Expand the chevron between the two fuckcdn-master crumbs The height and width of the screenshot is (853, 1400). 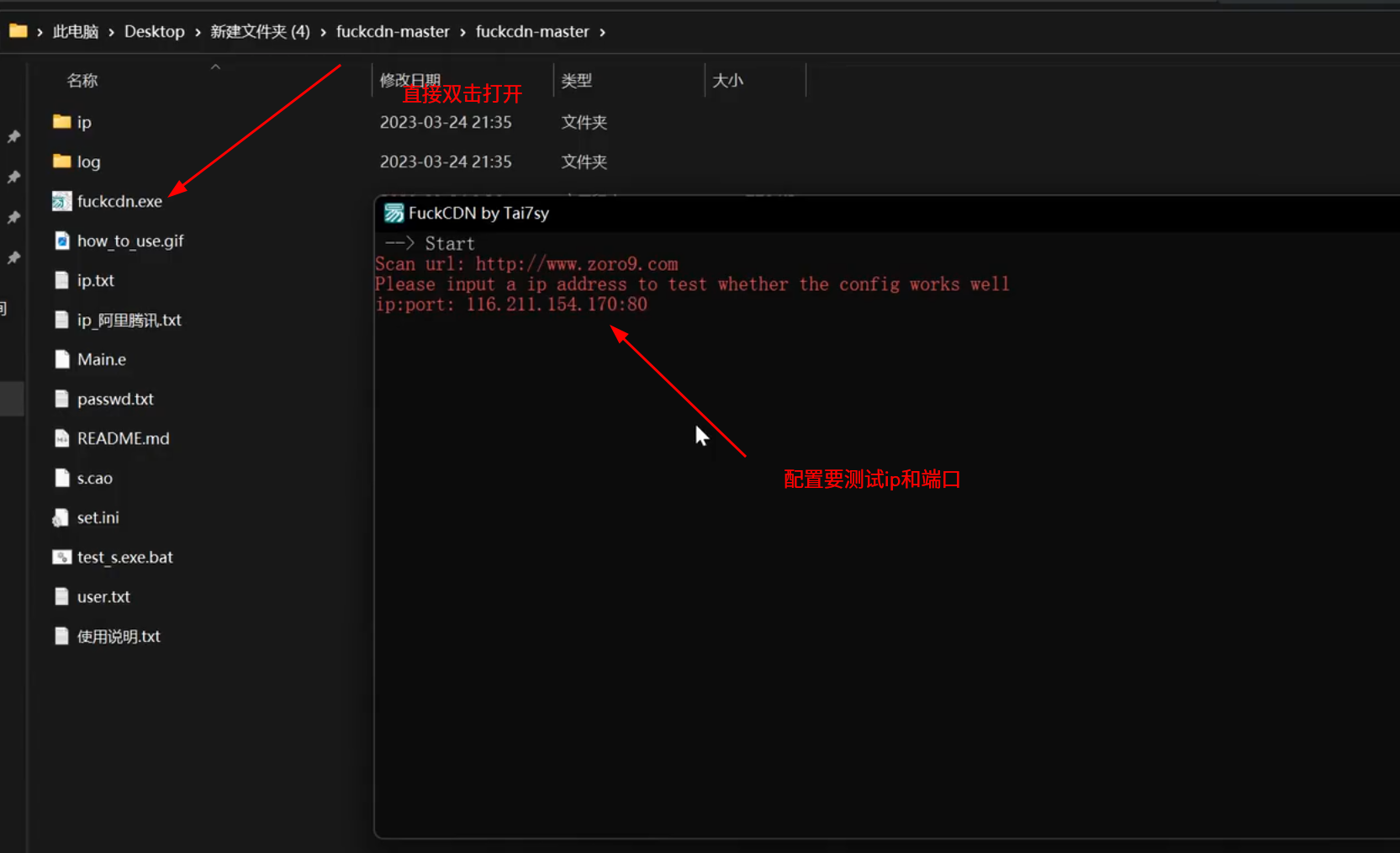tap(462, 32)
